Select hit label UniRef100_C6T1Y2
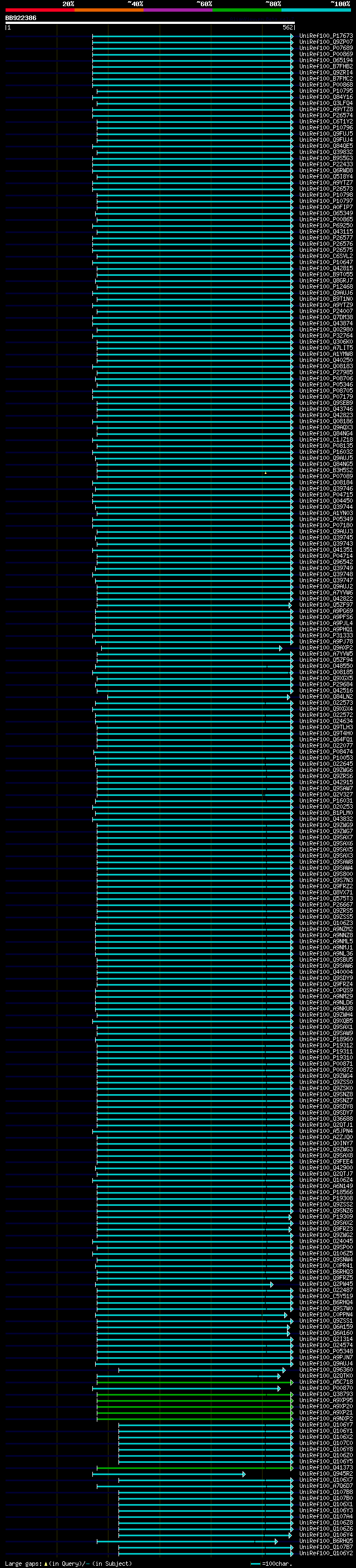This screenshot has height=1568, width=356. click(x=325, y=122)
